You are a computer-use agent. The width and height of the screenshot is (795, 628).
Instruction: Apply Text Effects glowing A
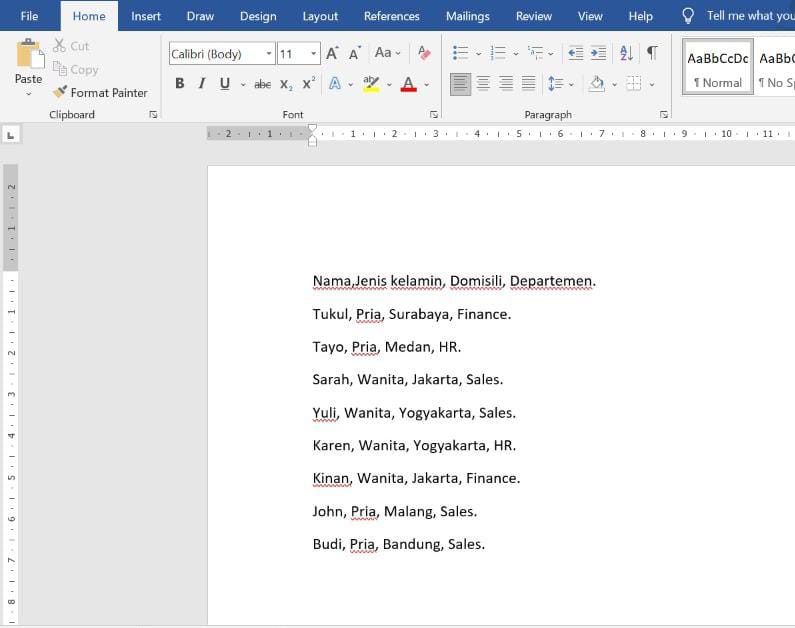point(335,84)
